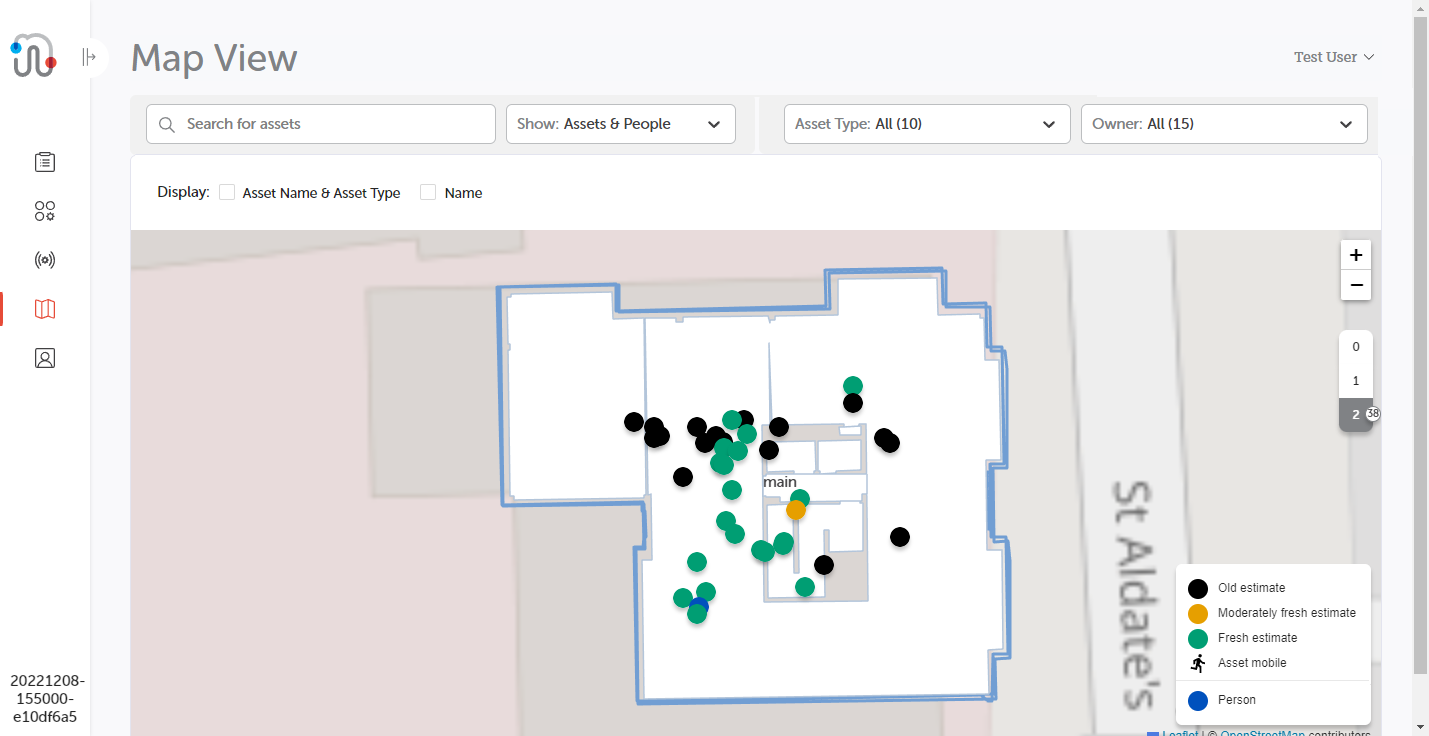
Task: Switch to floor 0 on the map
Action: pyautogui.click(x=1355, y=347)
